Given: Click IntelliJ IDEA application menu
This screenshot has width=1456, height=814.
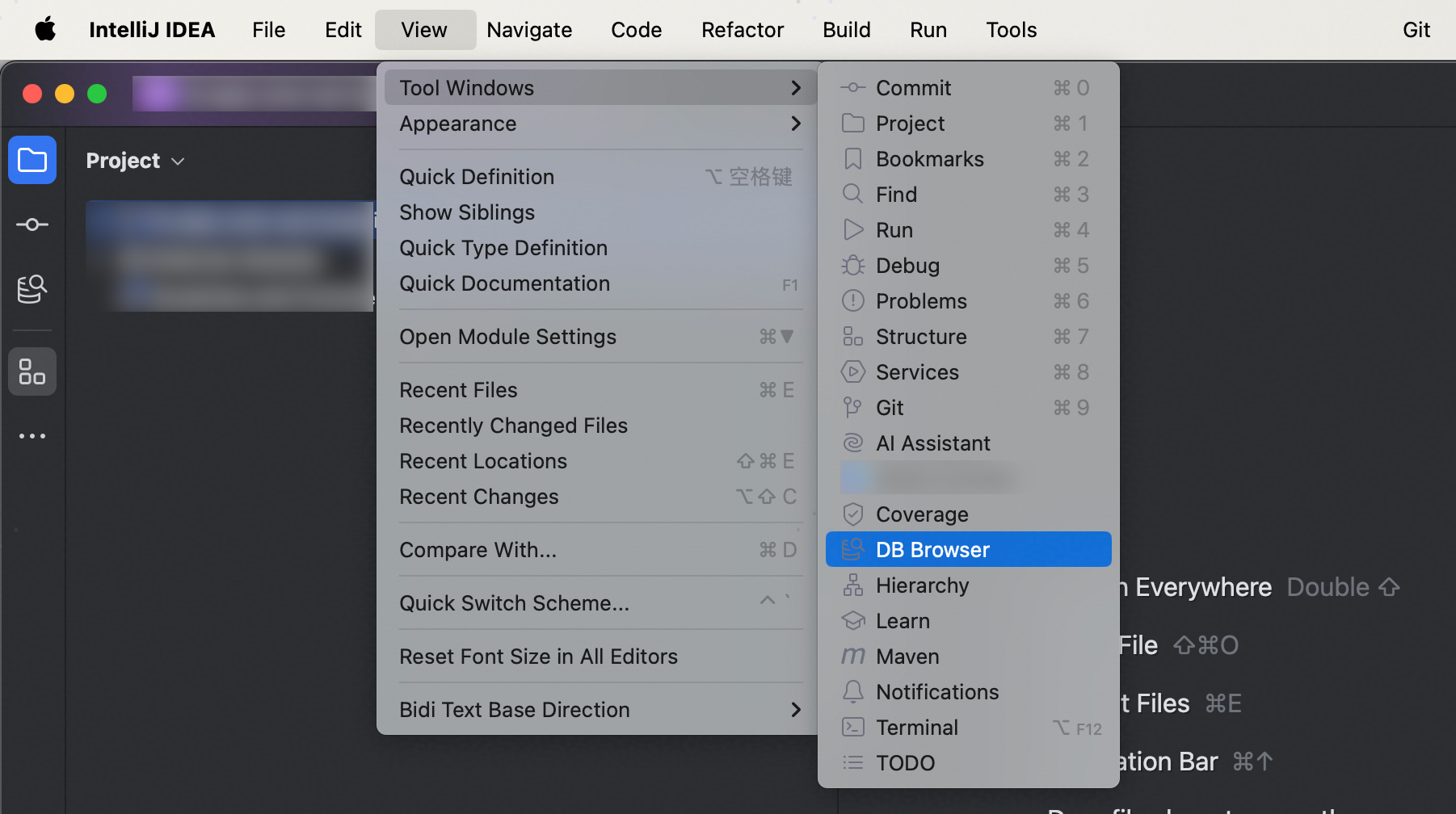Looking at the screenshot, I should coord(152,30).
